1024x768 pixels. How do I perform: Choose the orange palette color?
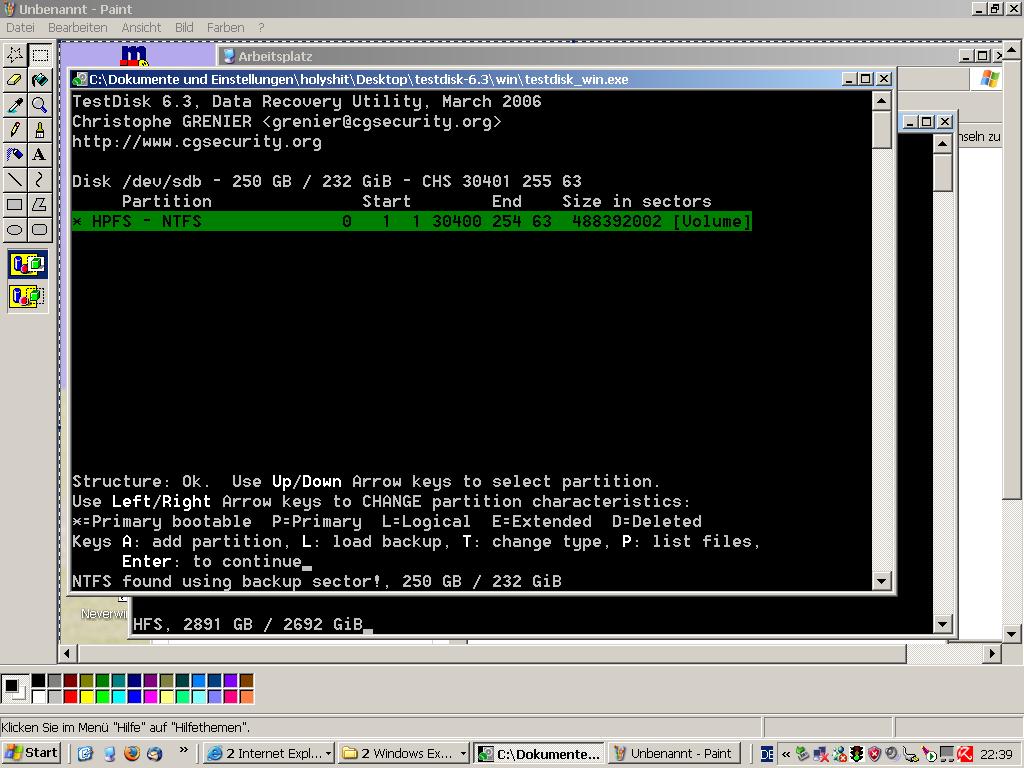pyautogui.click(x=246, y=696)
